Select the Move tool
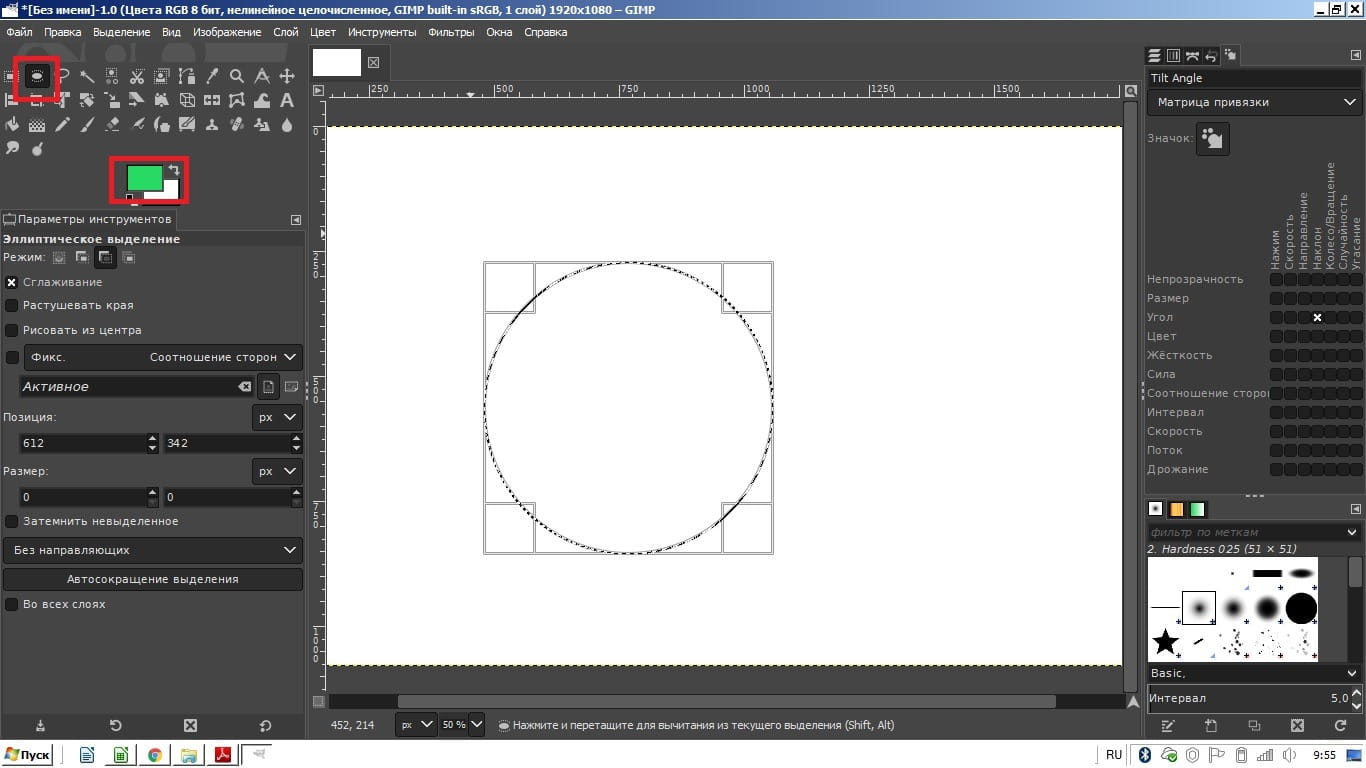The width and height of the screenshot is (1366, 768). [x=287, y=76]
